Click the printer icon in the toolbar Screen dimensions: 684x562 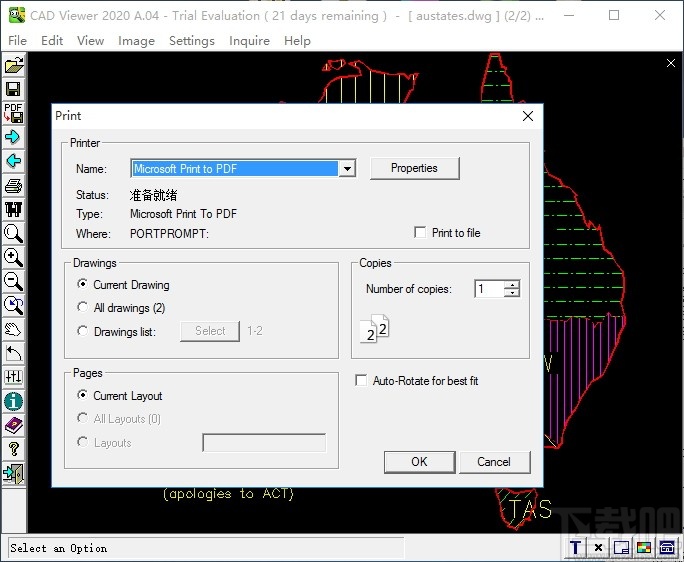(14, 185)
